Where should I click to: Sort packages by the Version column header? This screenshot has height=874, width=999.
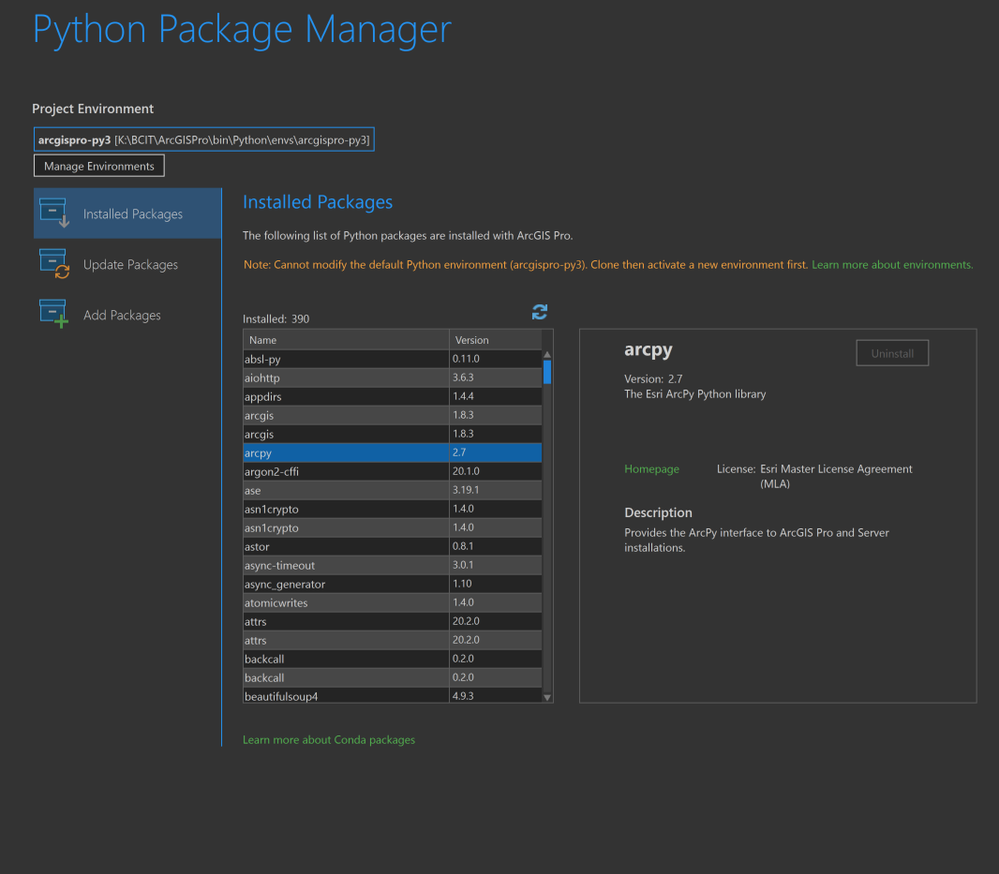[x=494, y=340]
